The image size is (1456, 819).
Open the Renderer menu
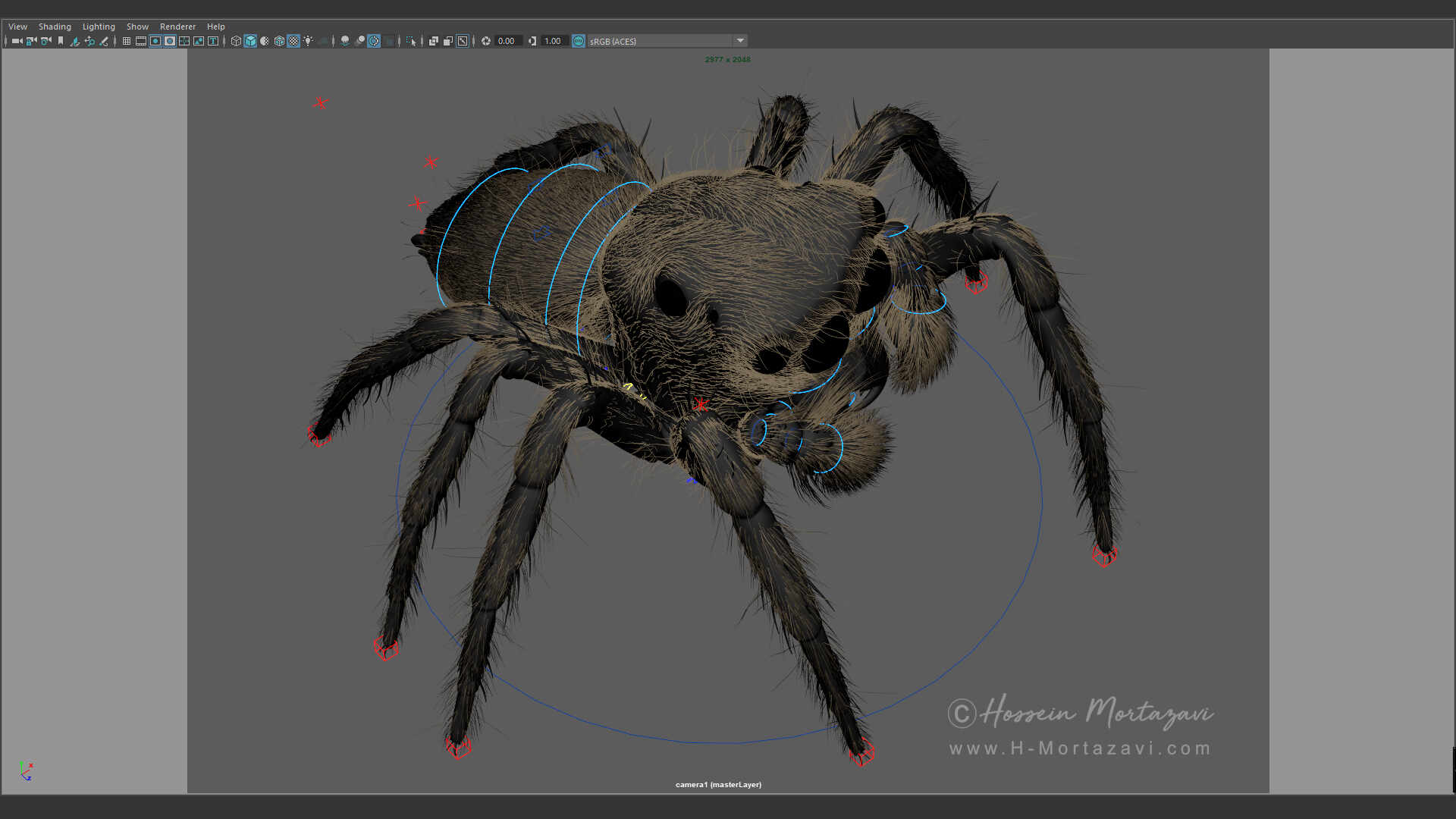point(177,26)
